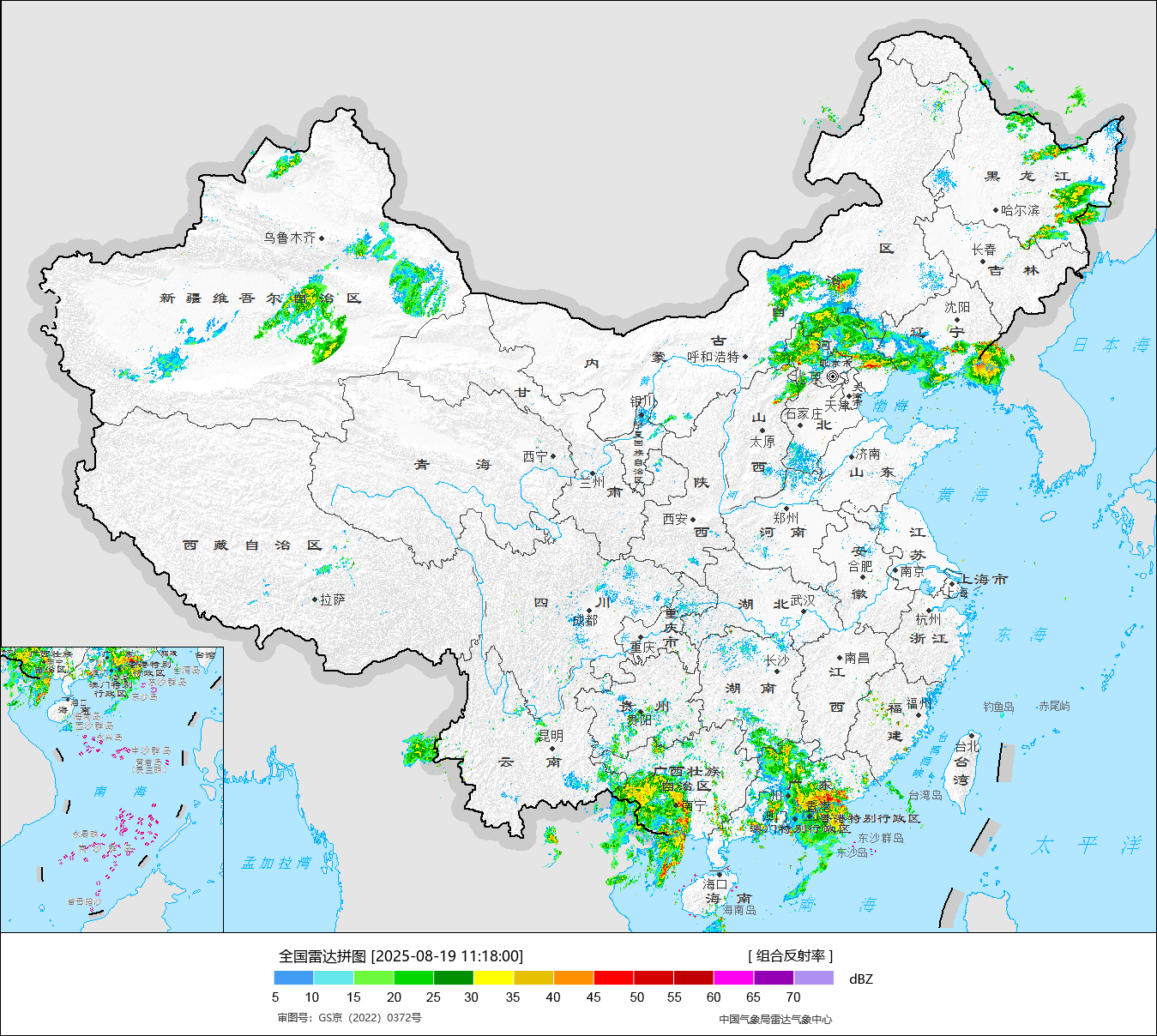This screenshot has height=1036, width=1157.
Task: Select the Kunming (昆明) city marker
Action: (x=551, y=749)
